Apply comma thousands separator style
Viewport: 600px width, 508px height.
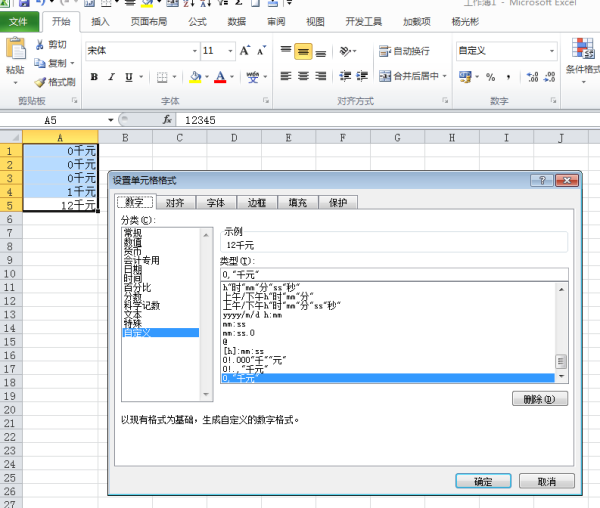pyautogui.click(x=508, y=77)
